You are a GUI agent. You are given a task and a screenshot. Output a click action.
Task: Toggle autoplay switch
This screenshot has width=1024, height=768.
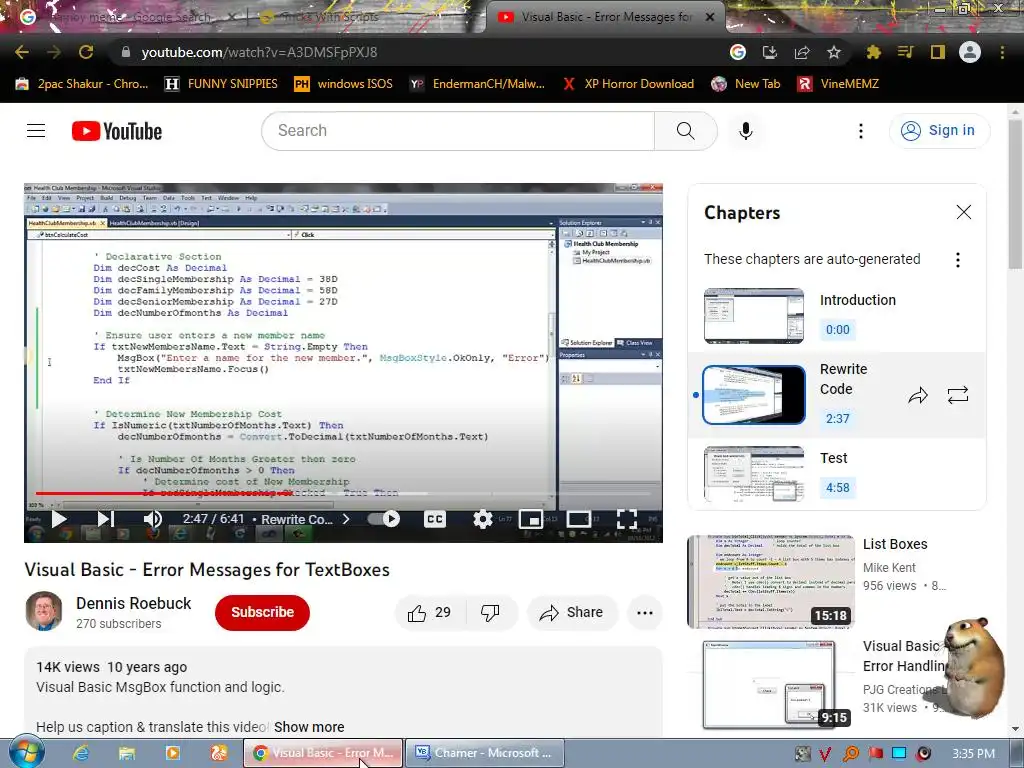coord(383,519)
